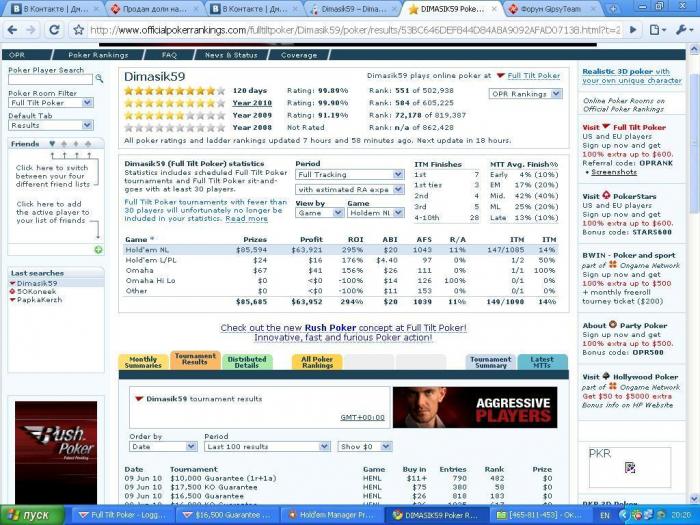
Task: Click the Rush Poker ad banner
Action: tap(56, 453)
